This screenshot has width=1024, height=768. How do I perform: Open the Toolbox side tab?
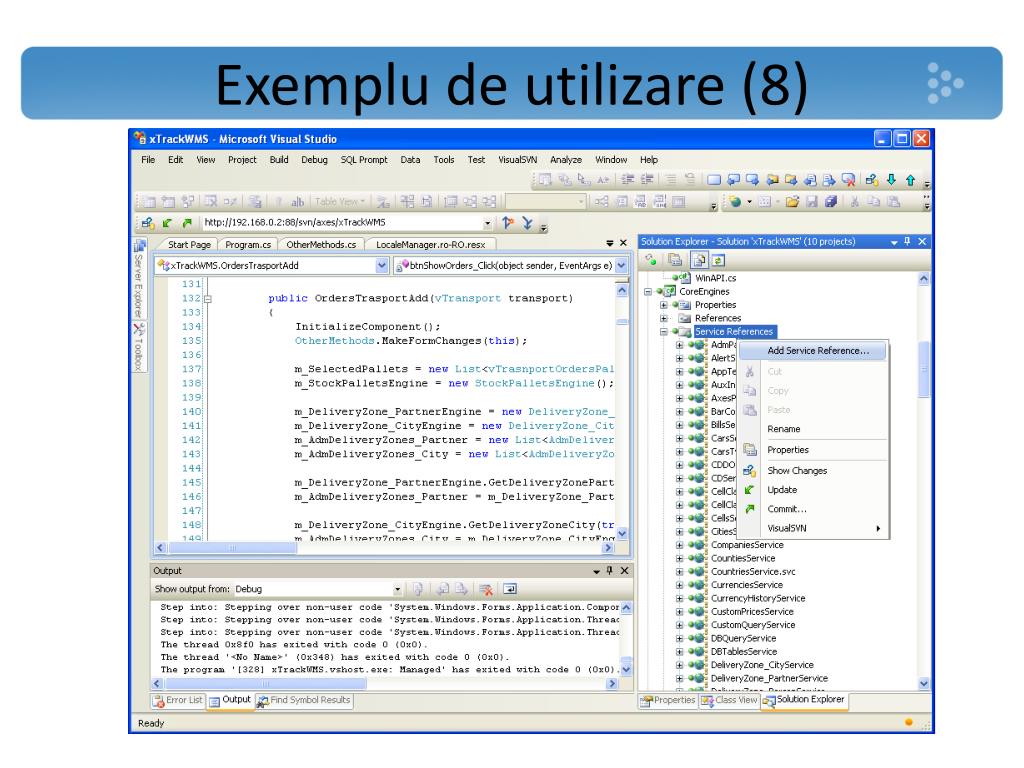139,347
